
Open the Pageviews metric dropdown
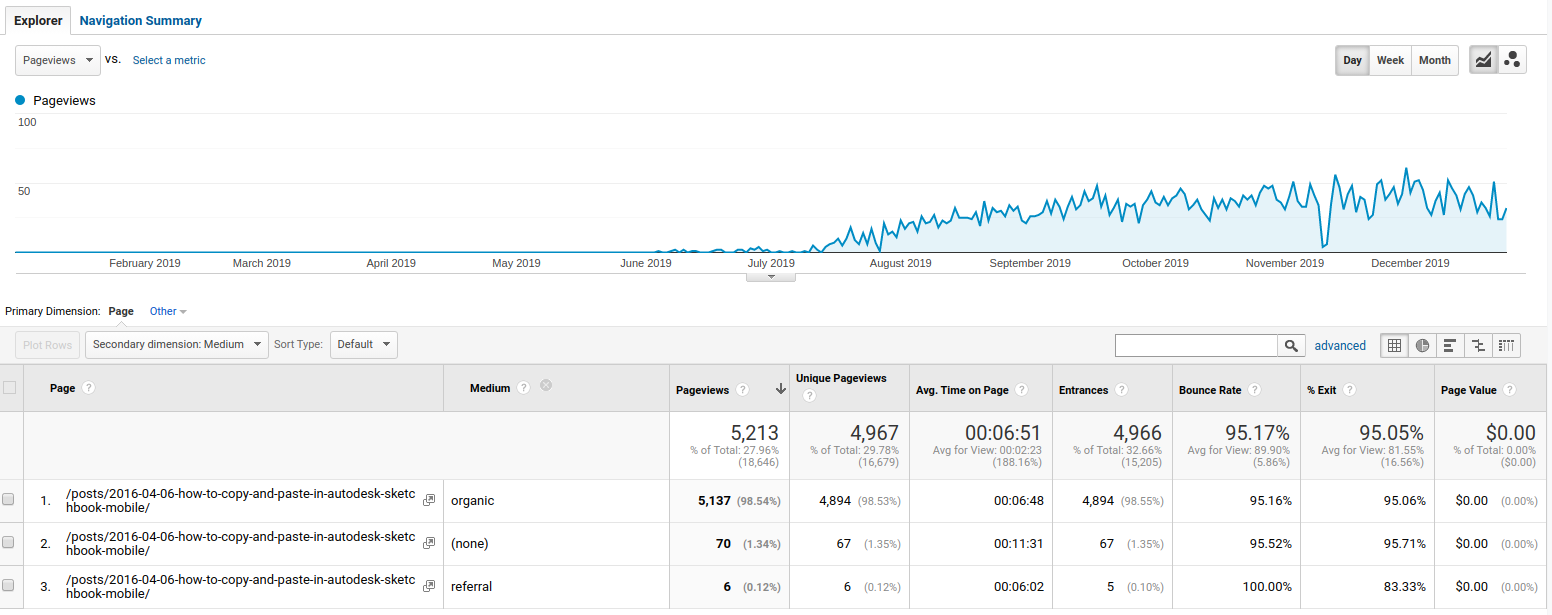tap(57, 60)
